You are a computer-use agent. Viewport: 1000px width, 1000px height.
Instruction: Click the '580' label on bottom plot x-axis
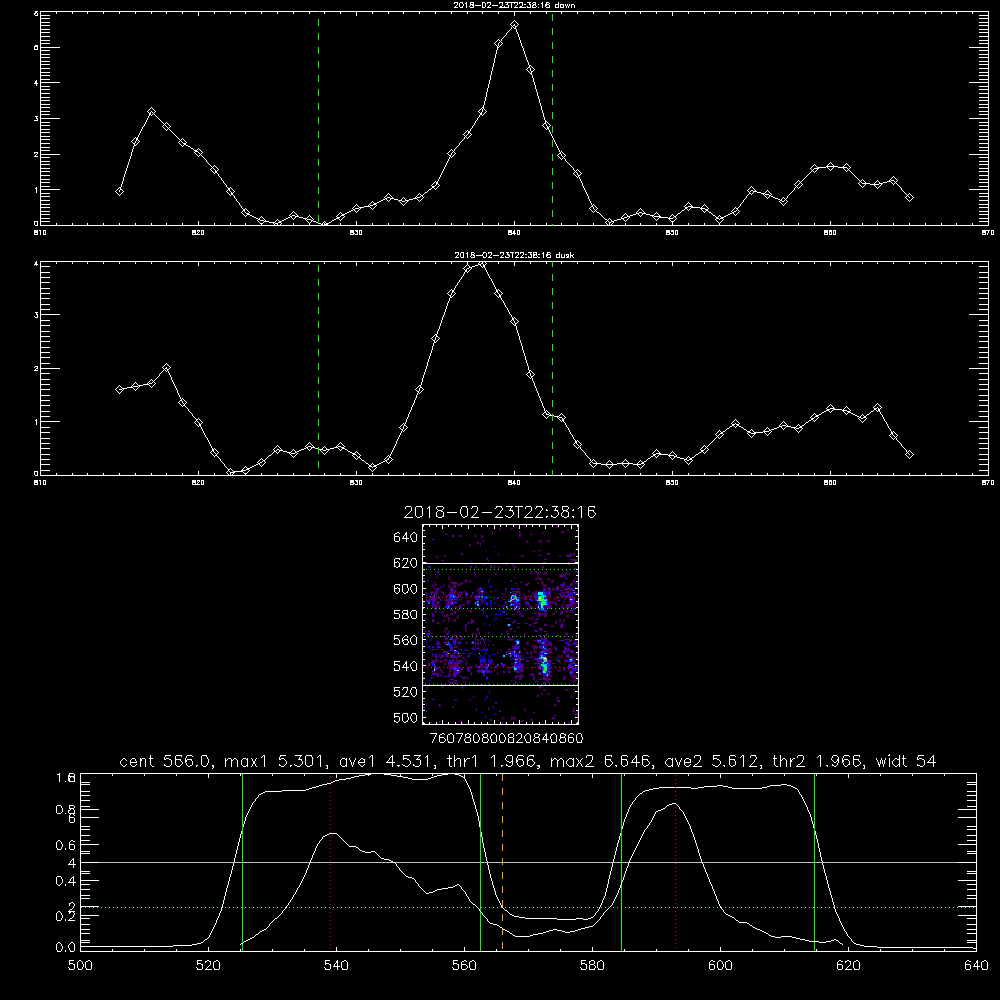(x=592, y=966)
